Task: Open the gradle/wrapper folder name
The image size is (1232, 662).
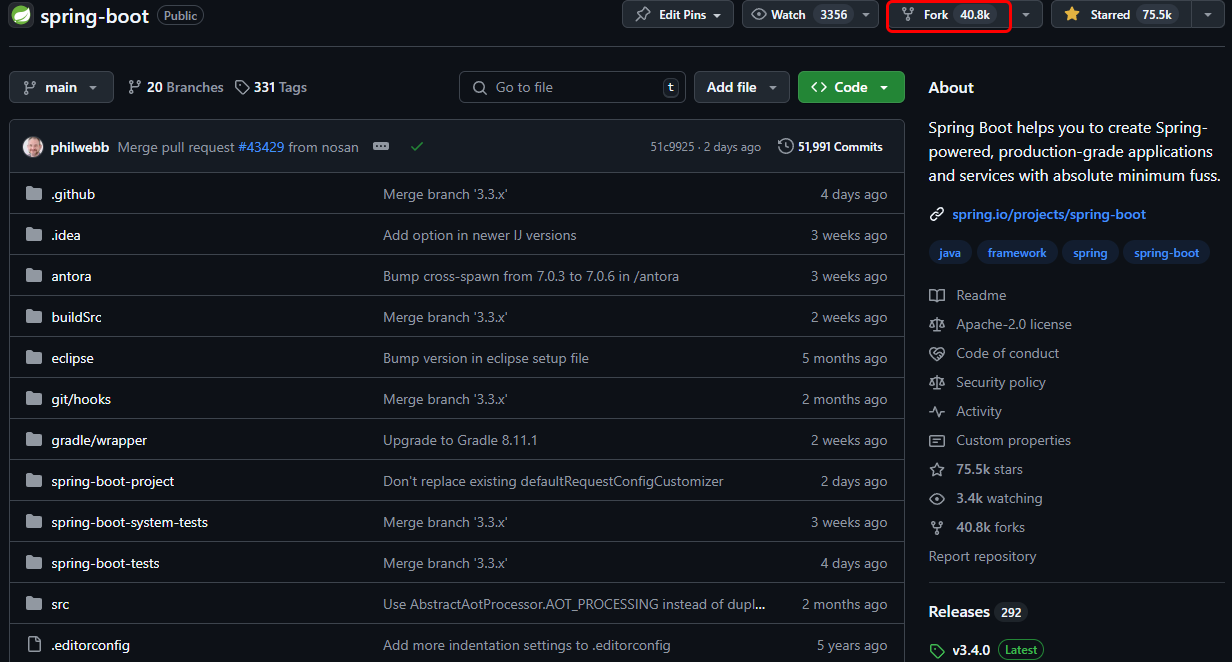Action: [99, 440]
